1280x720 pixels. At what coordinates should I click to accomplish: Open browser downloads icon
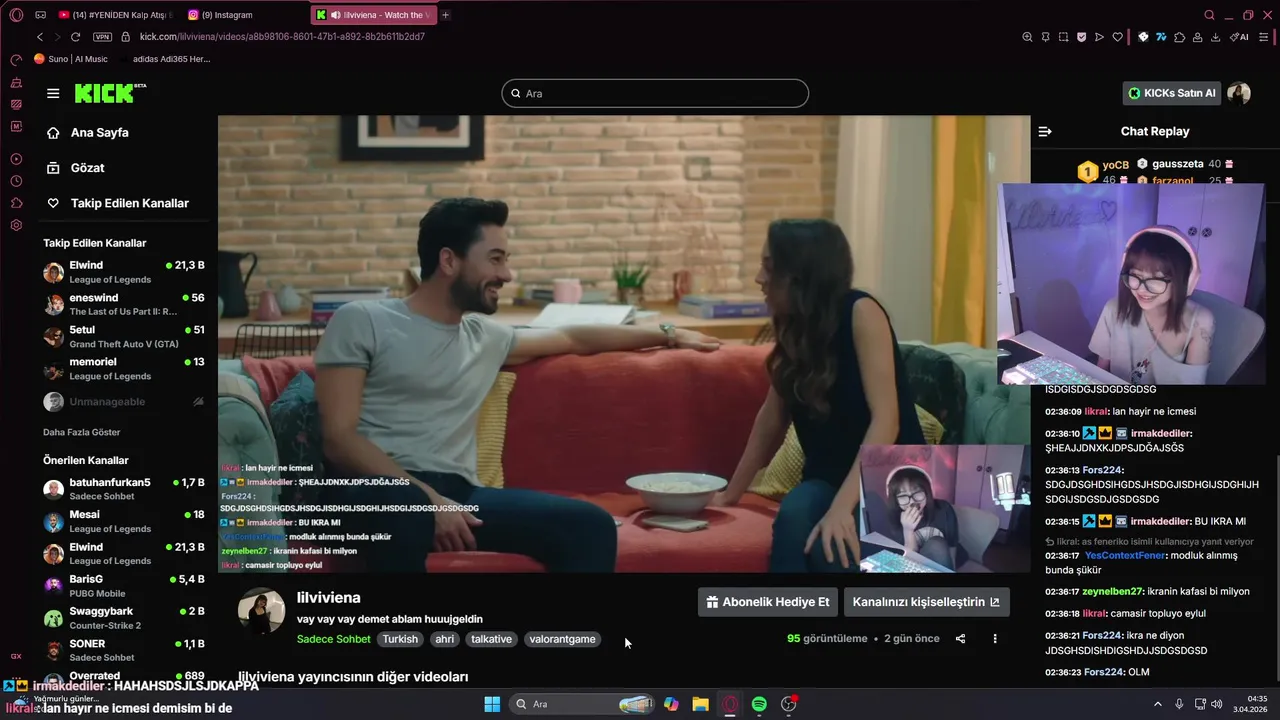pos(1215,37)
